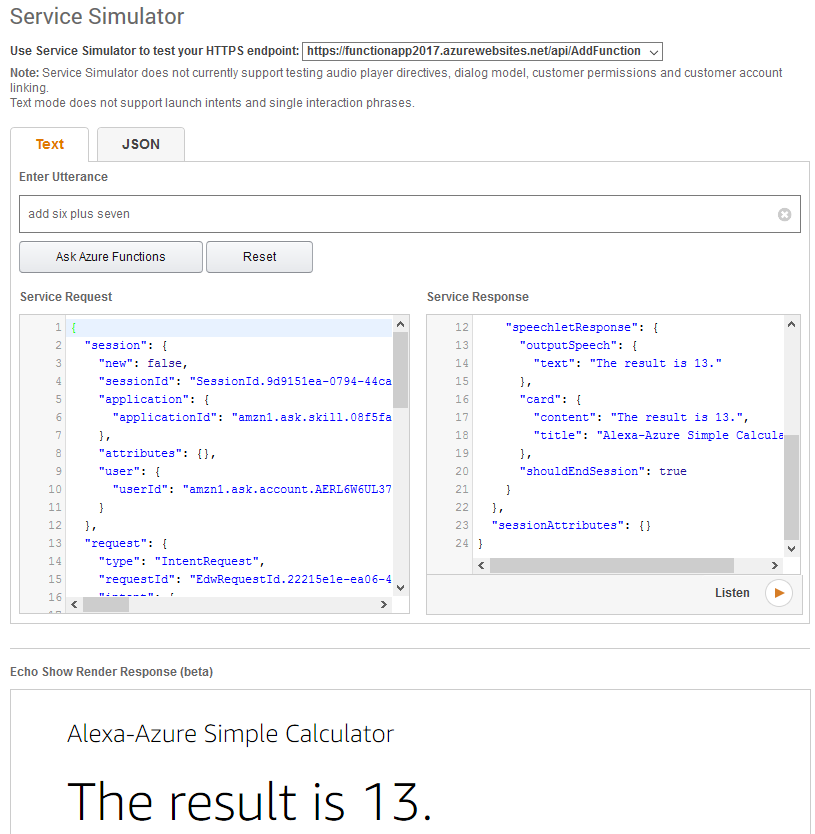
Task: Click the "new": false line
Action: pyautogui.click(x=143, y=363)
